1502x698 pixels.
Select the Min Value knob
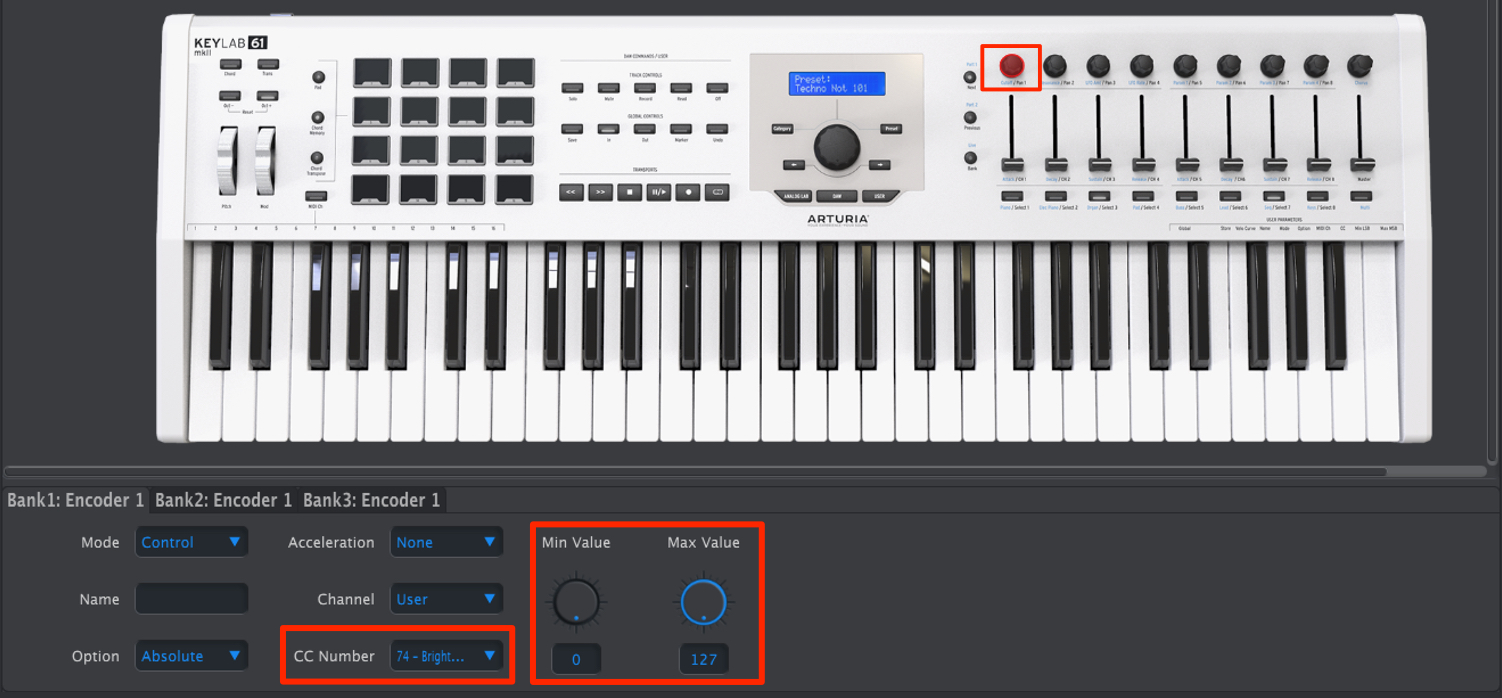point(576,603)
